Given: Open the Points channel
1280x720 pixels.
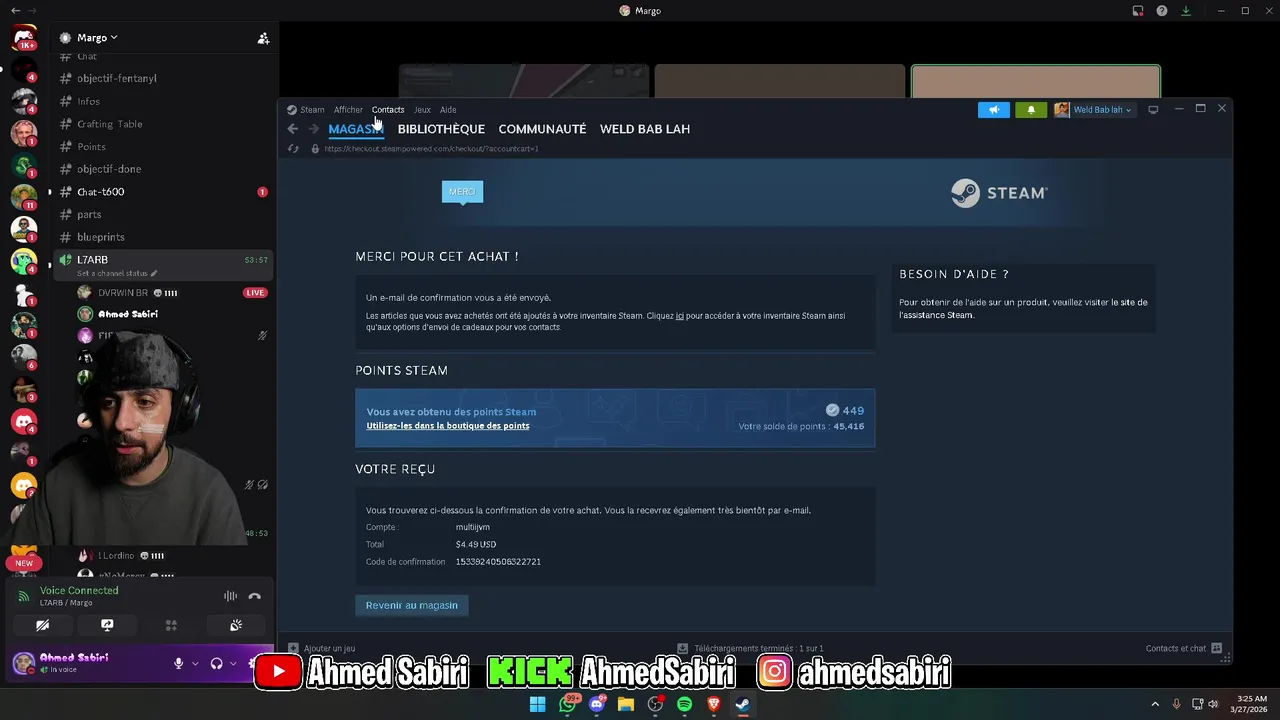Looking at the screenshot, I should [x=91, y=147].
